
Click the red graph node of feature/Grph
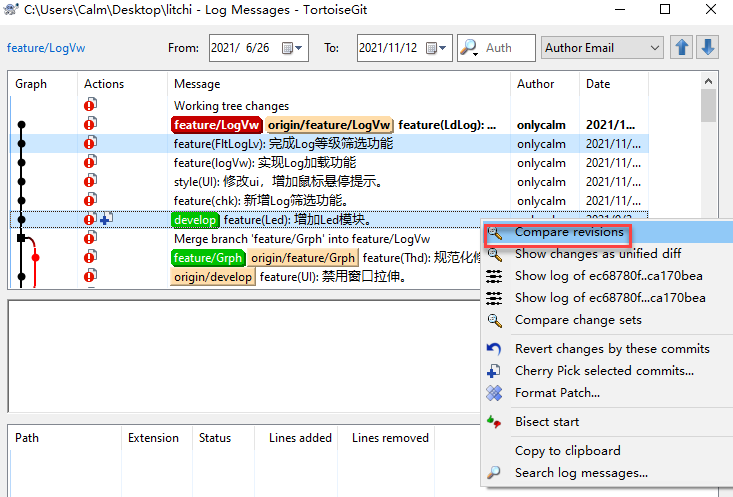tap(36, 257)
